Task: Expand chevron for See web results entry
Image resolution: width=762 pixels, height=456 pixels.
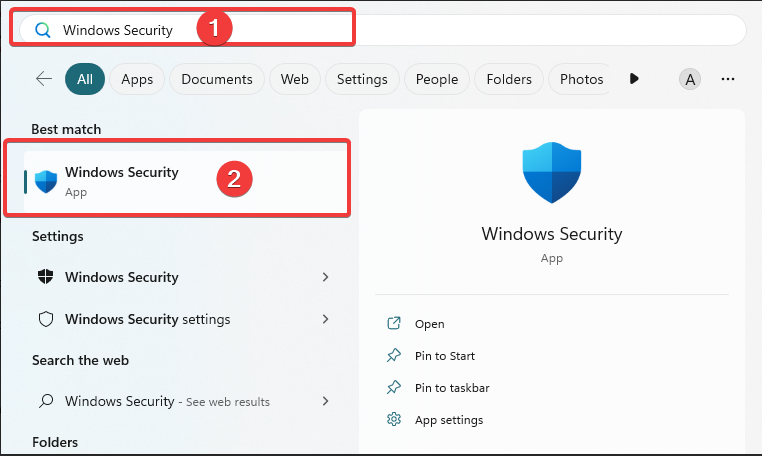Action: (326, 401)
